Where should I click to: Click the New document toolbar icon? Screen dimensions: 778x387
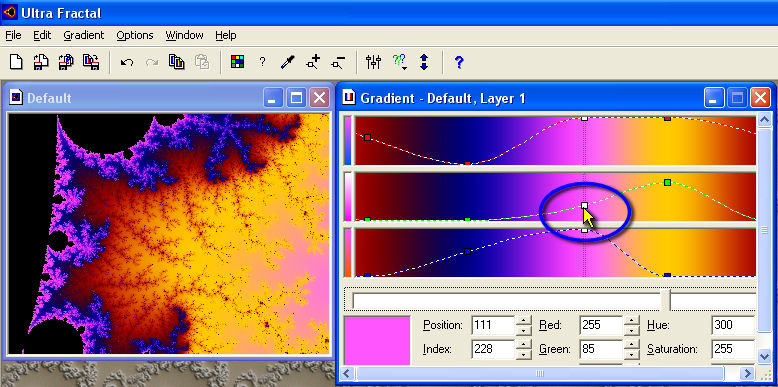(x=16, y=62)
